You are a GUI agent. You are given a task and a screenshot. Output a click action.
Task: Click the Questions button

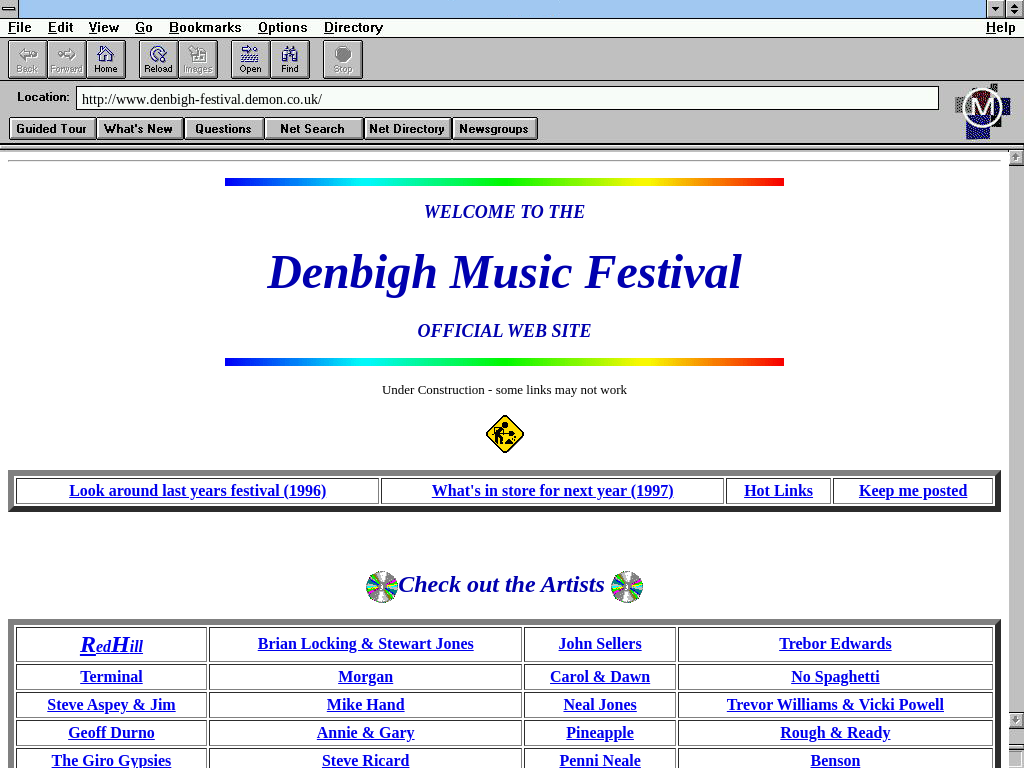point(224,129)
